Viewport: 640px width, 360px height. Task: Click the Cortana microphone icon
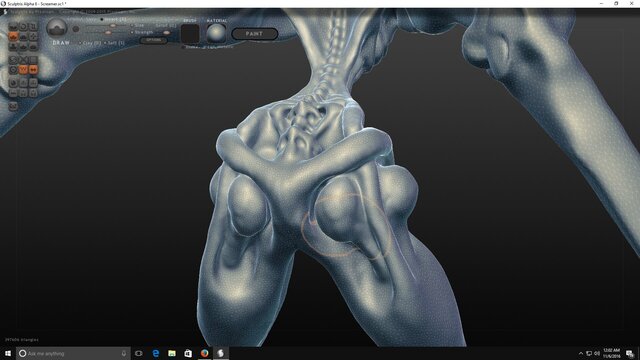pyautogui.click(x=124, y=353)
